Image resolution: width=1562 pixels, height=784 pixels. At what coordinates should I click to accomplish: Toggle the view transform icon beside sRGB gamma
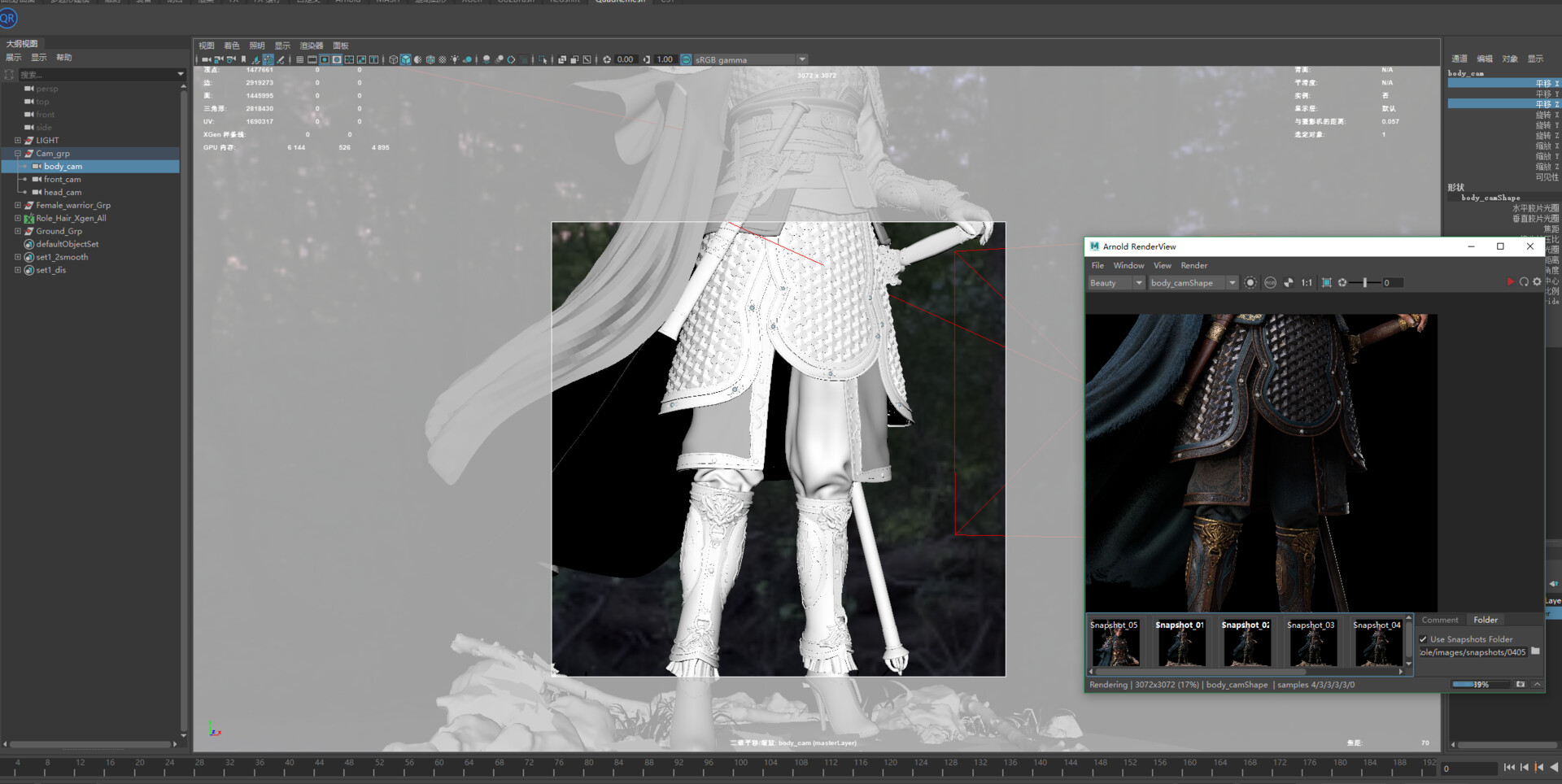point(686,59)
